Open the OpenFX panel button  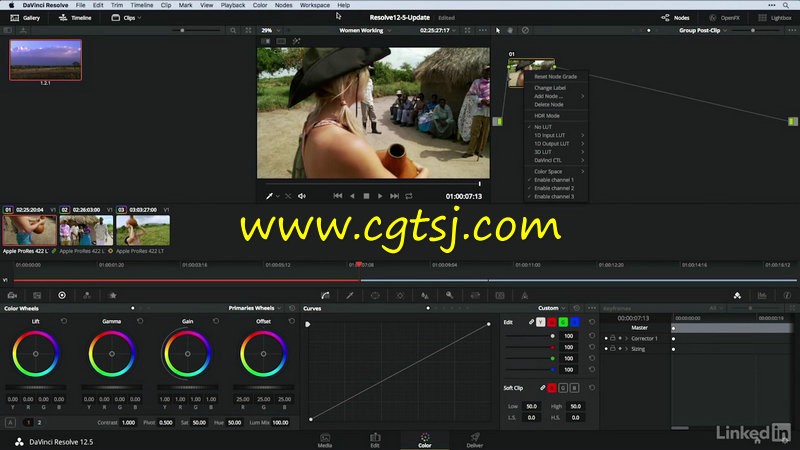724,18
